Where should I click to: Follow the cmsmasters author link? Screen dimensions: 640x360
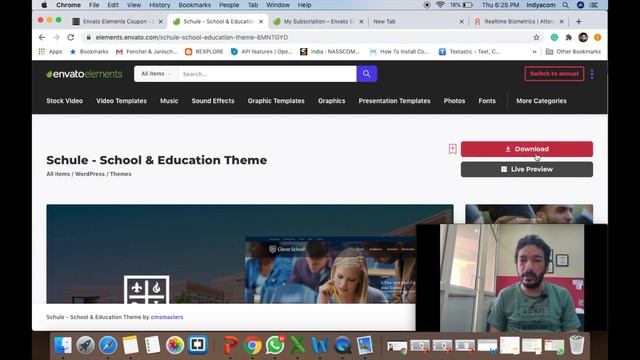click(167, 317)
